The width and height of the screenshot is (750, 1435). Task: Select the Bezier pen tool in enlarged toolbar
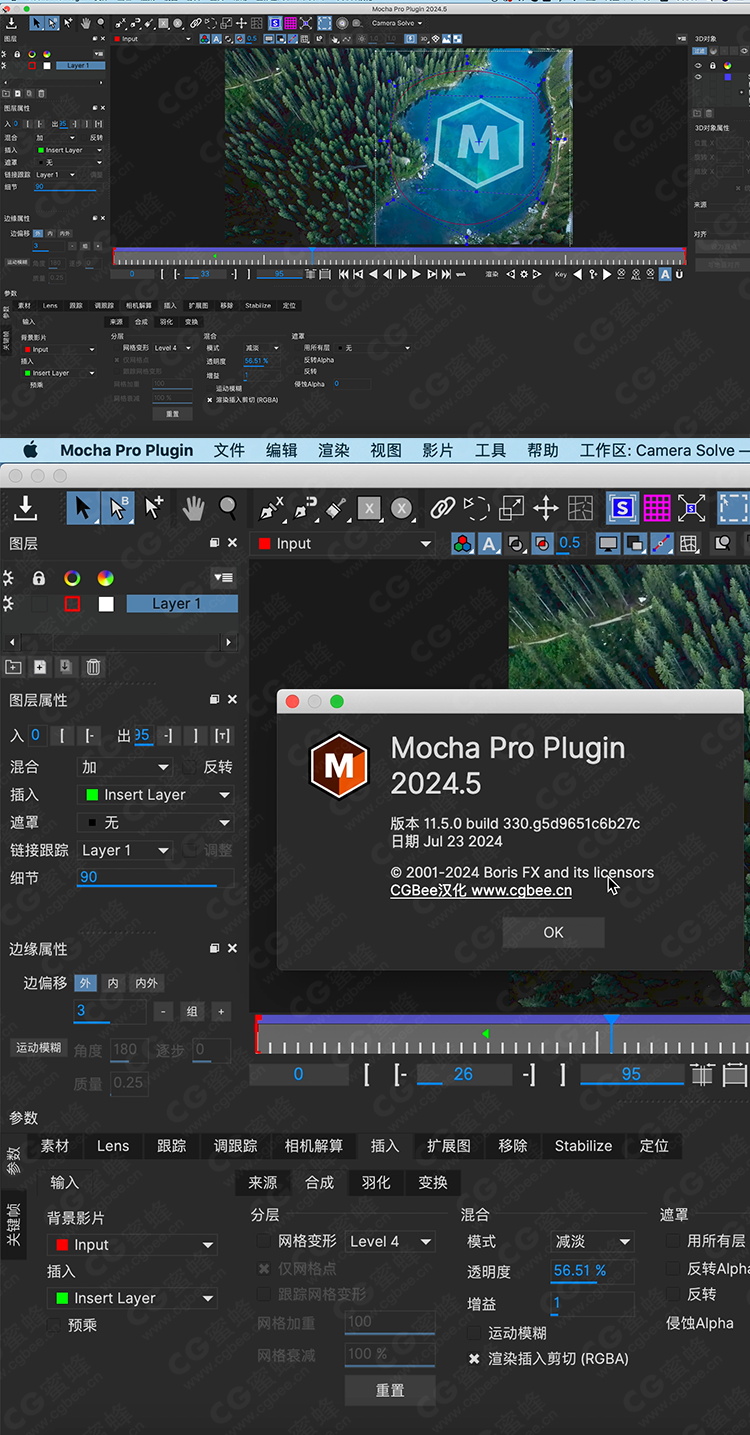coord(305,508)
